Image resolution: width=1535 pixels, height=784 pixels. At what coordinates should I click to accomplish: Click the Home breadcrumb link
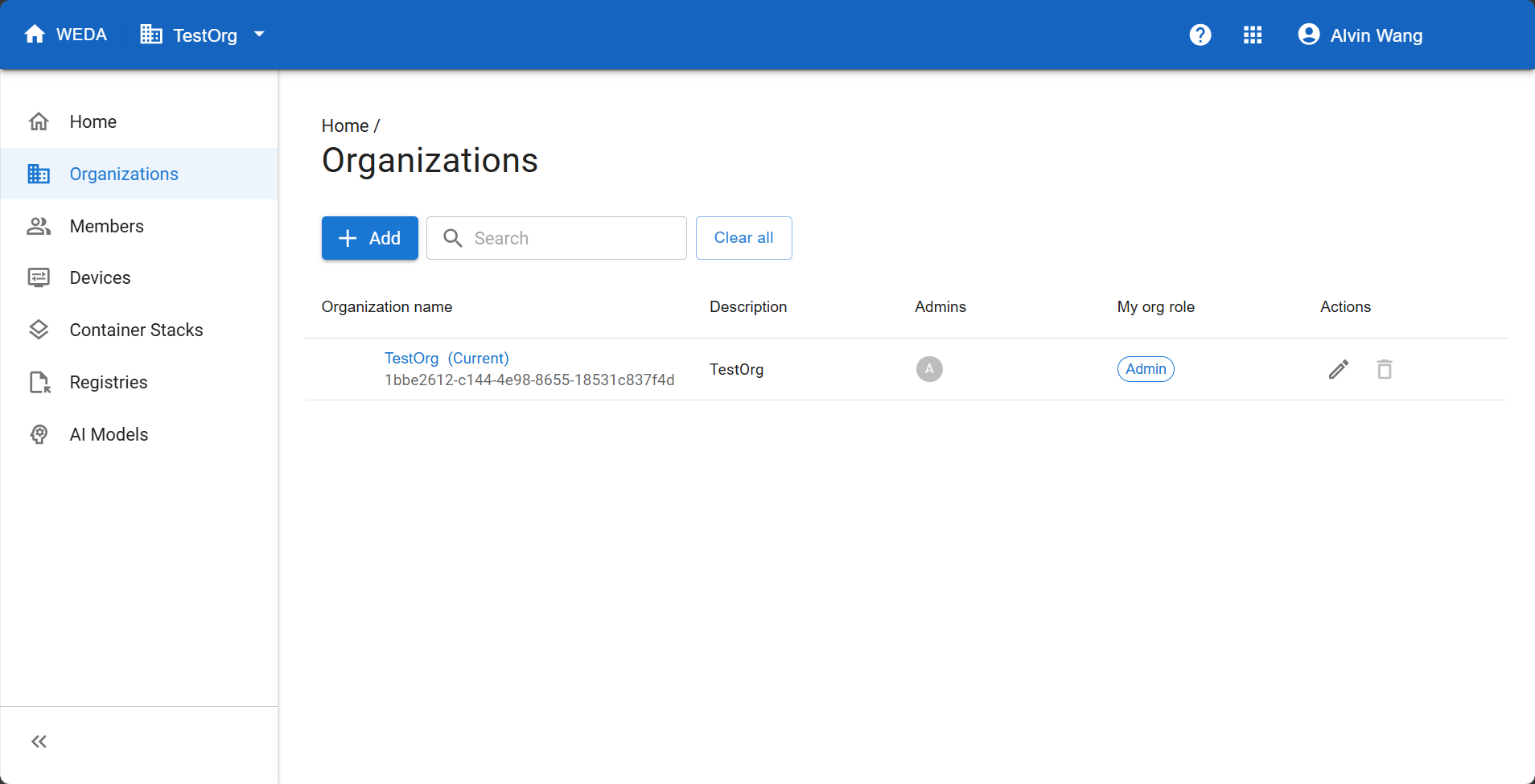tap(345, 125)
